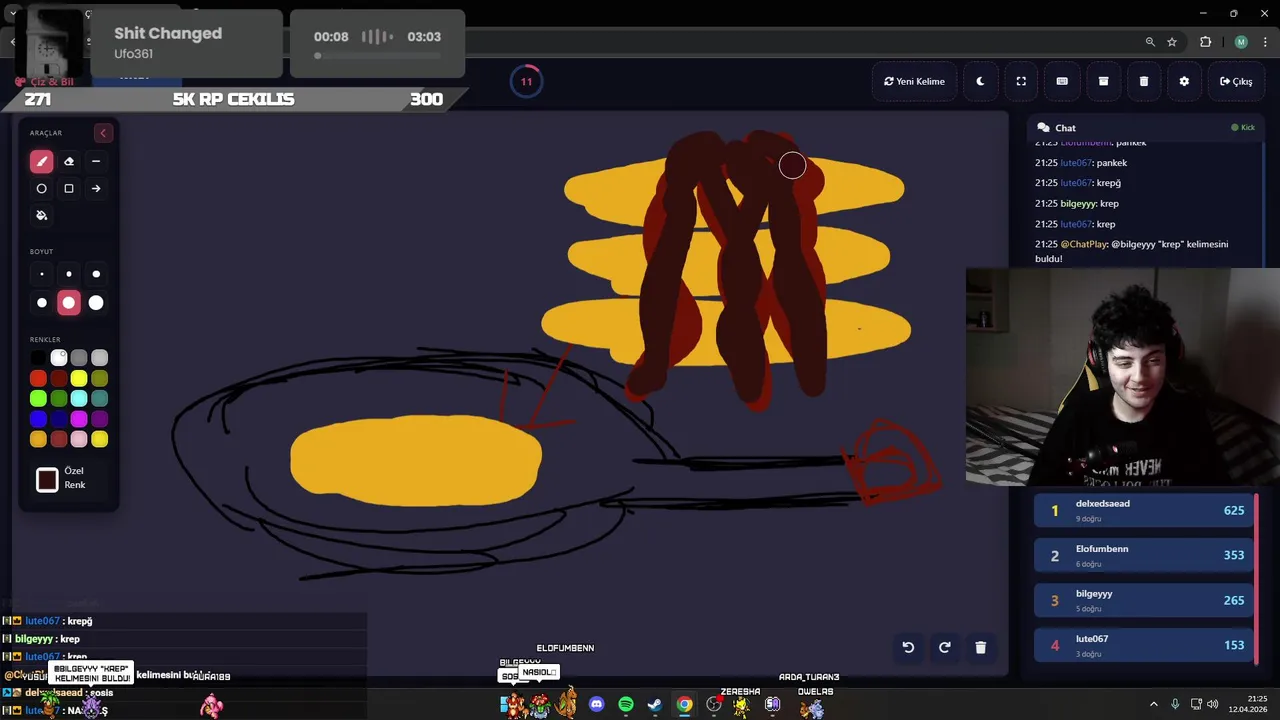Click the Yeni Kelime button

pos(915,81)
